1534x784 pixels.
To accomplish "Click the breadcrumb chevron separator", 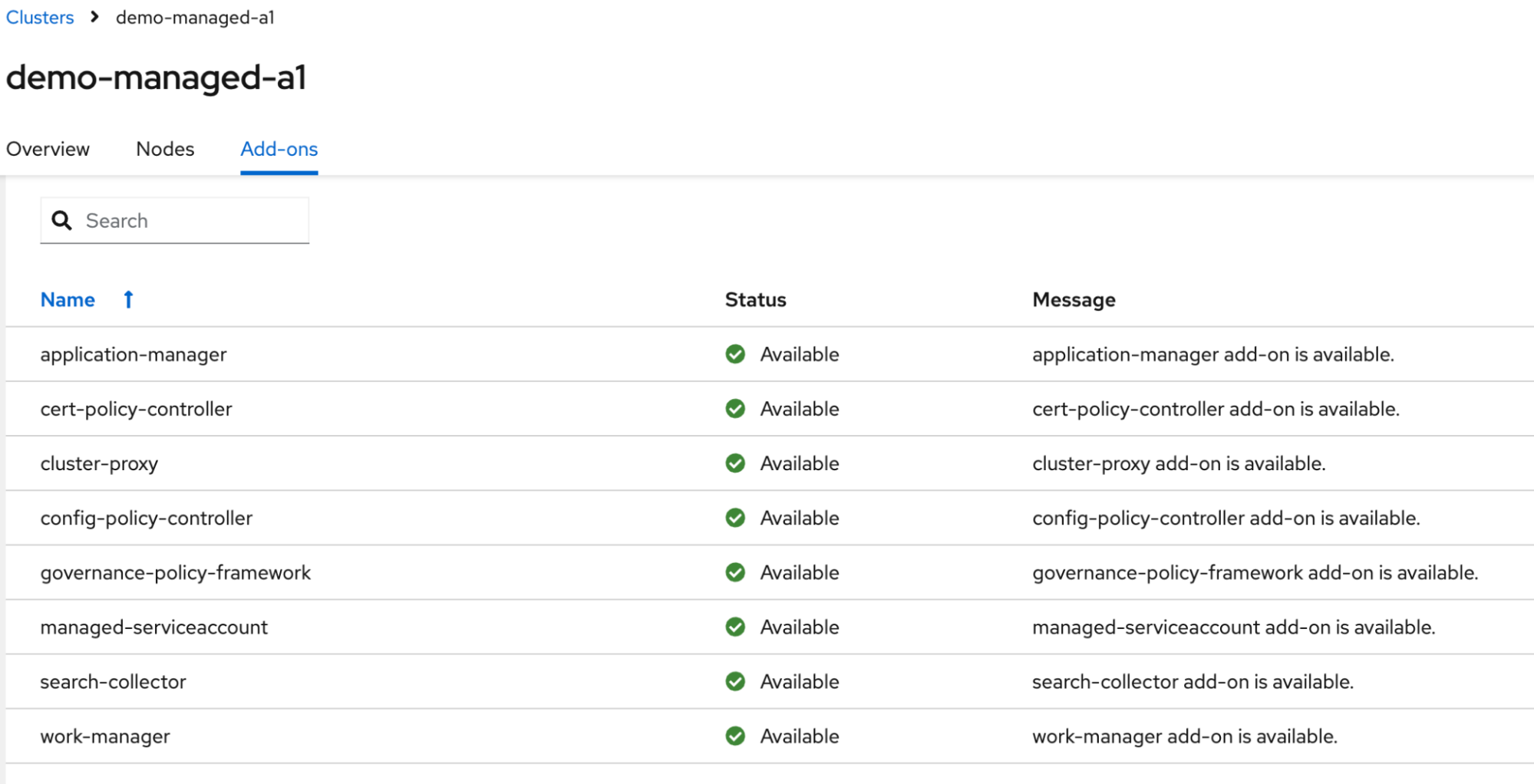I will click(x=94, y=17).
